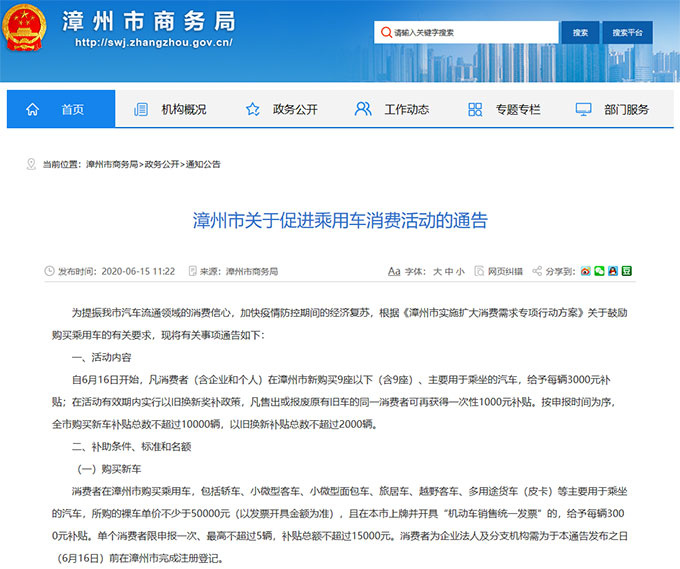Share to Douban green icon
This screenshot has height=569, width=680.
[627, 271]
